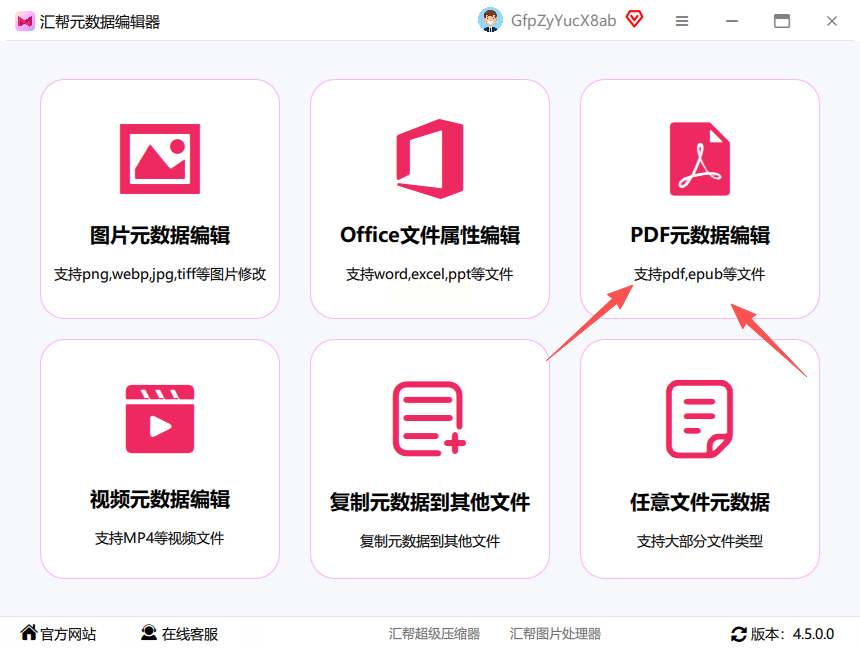Click the PDF元数据编辑 title
Image resolution: width=860 pixels, height=650 pixels.
700,235
